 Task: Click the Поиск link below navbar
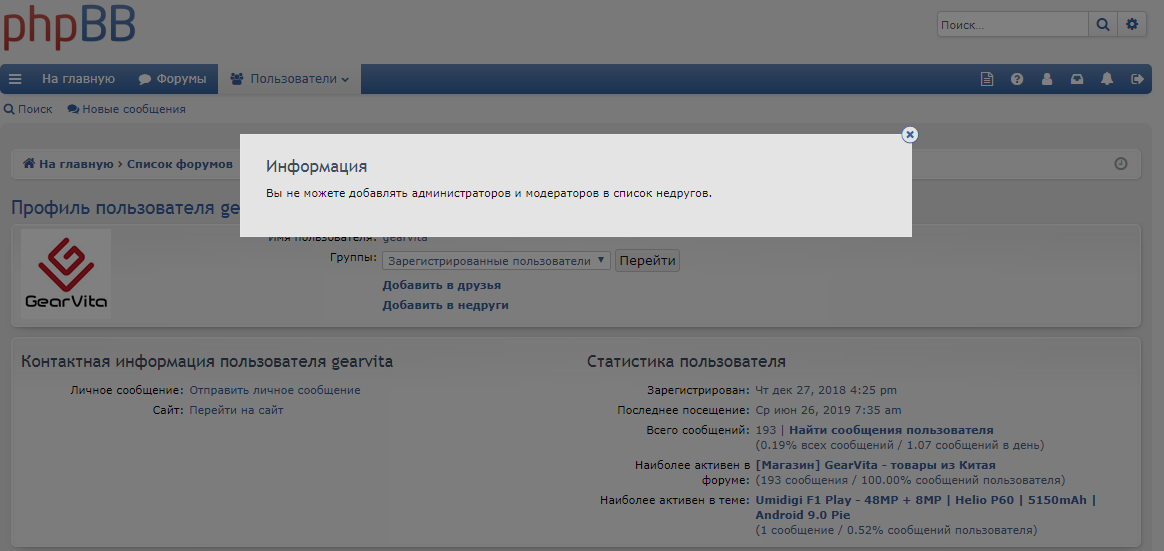coord(28,109)
